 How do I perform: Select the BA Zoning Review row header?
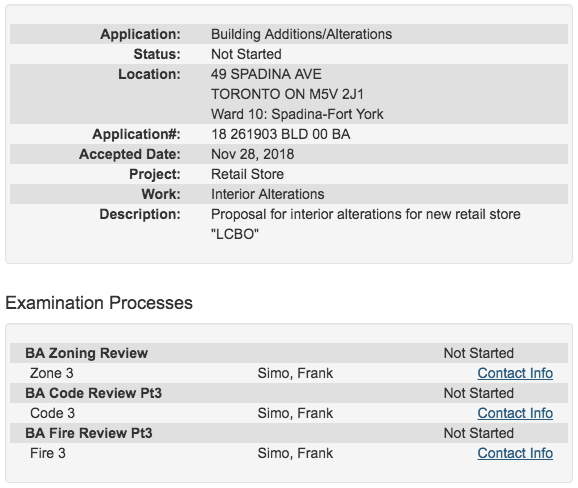(x=87, y=353)
